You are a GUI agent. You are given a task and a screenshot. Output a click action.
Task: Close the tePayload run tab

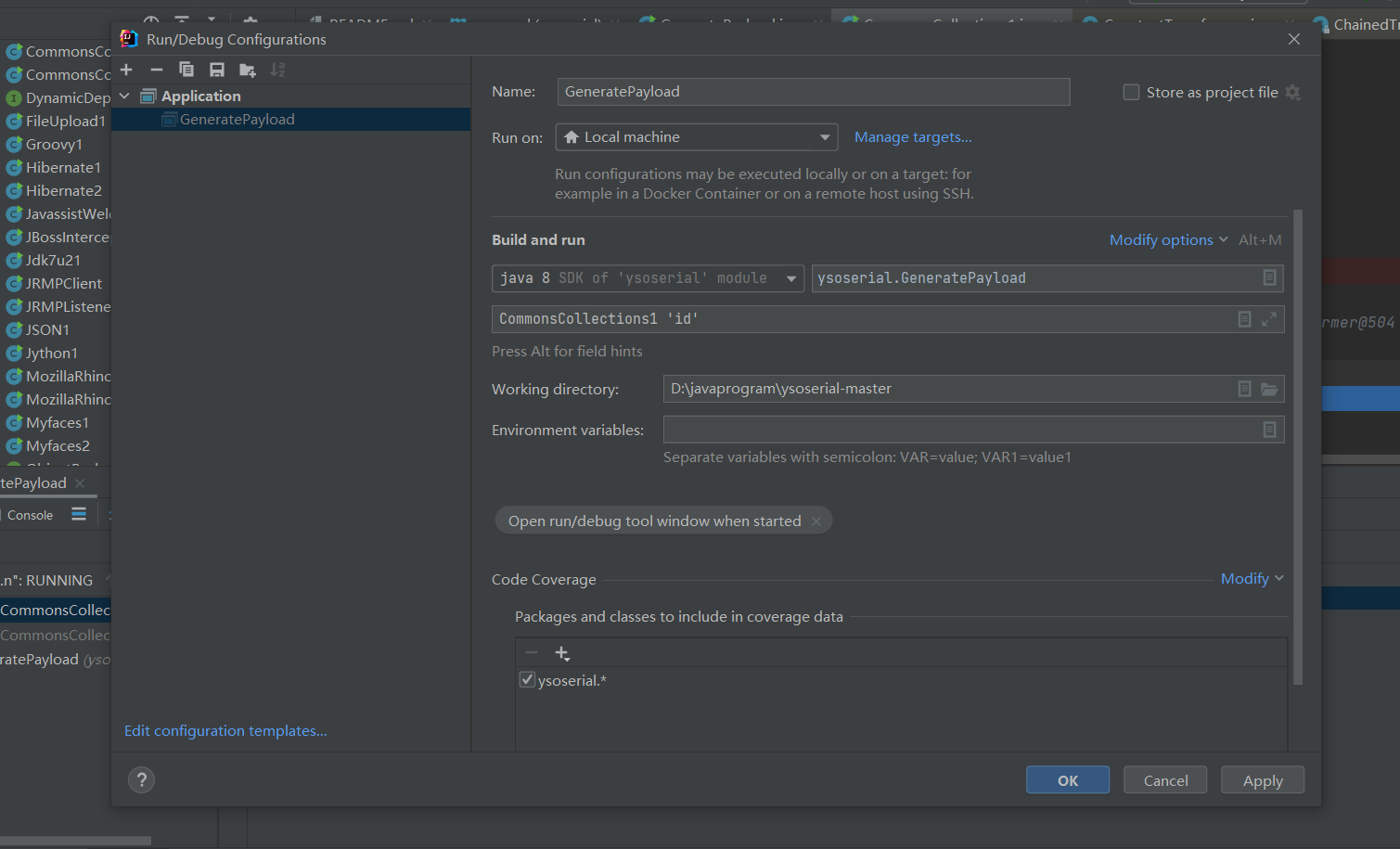pyautogui.click(x=80, y=483)
